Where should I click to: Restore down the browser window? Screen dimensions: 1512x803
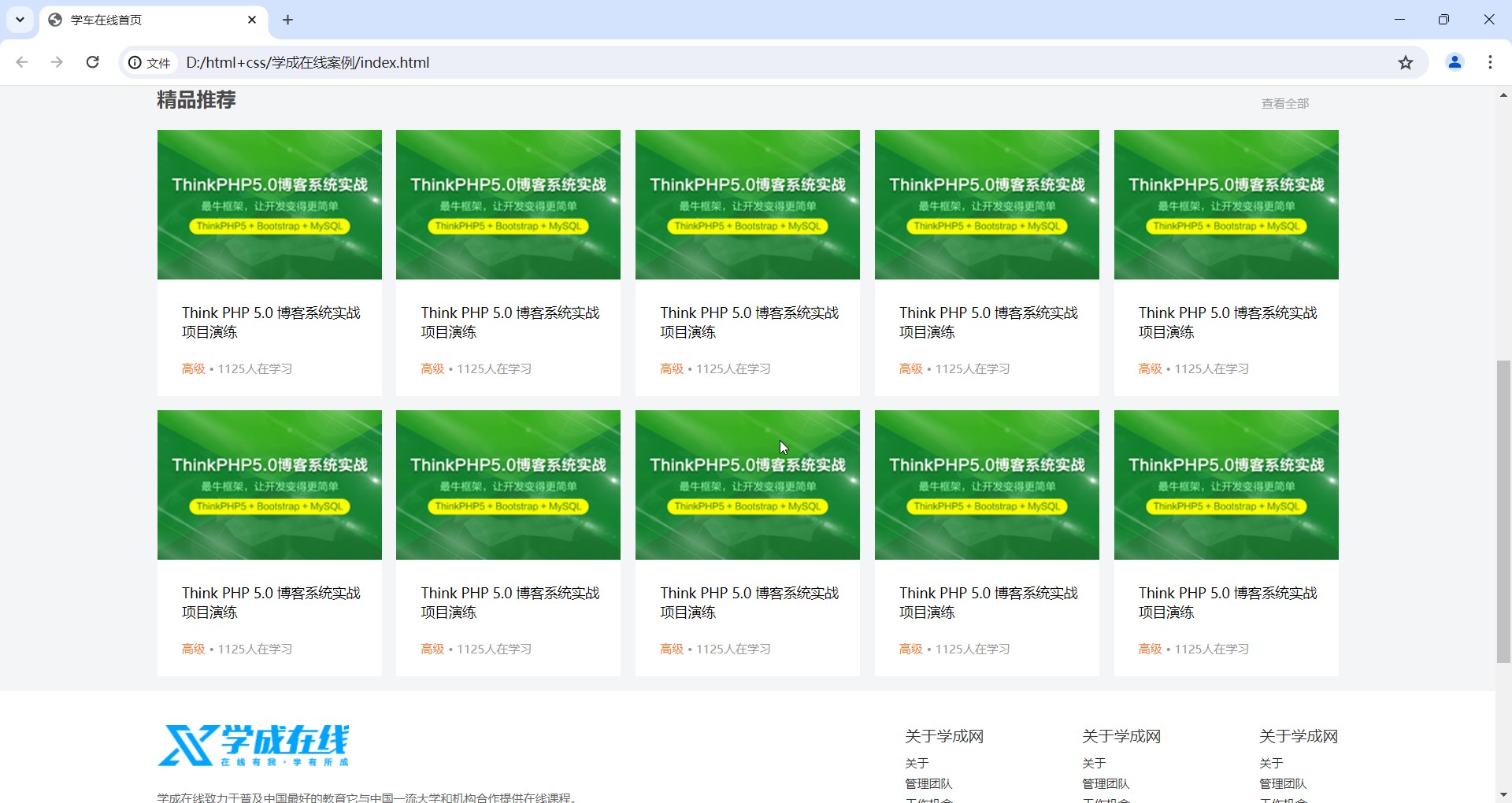tap(1443, 20)
